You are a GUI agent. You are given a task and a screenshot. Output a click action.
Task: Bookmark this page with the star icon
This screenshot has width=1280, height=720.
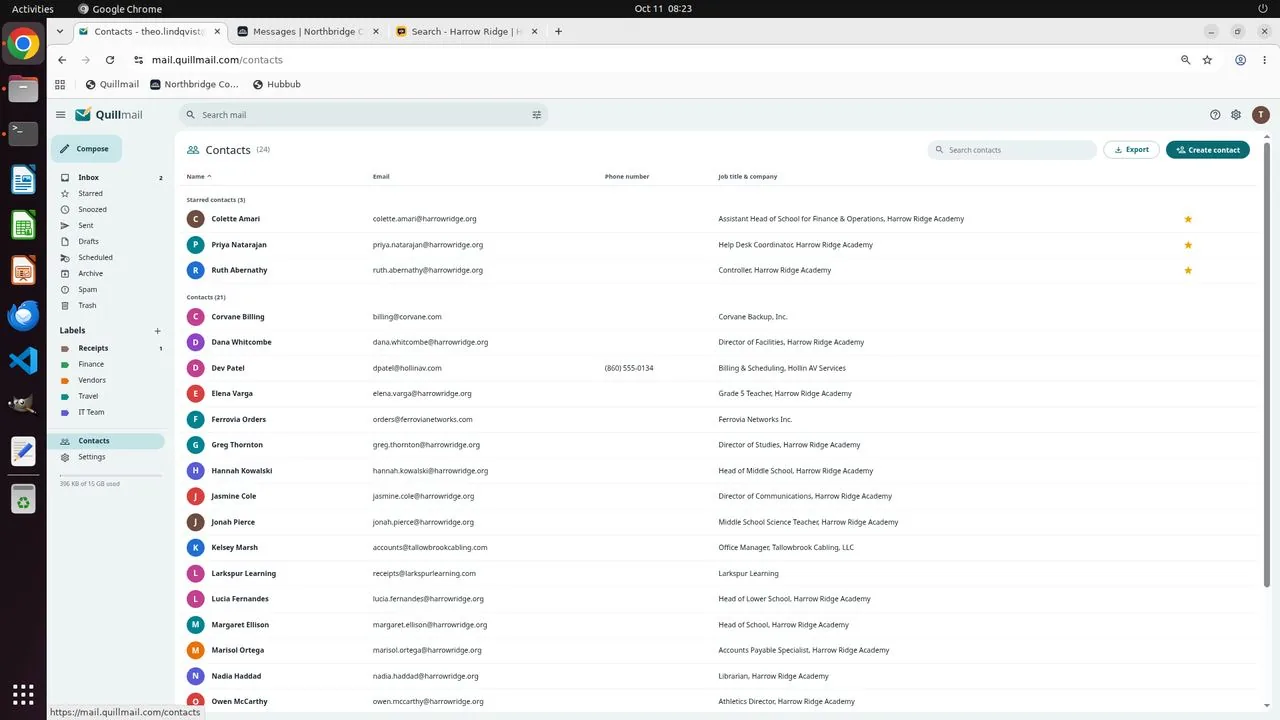click(x=1207, y=60)
